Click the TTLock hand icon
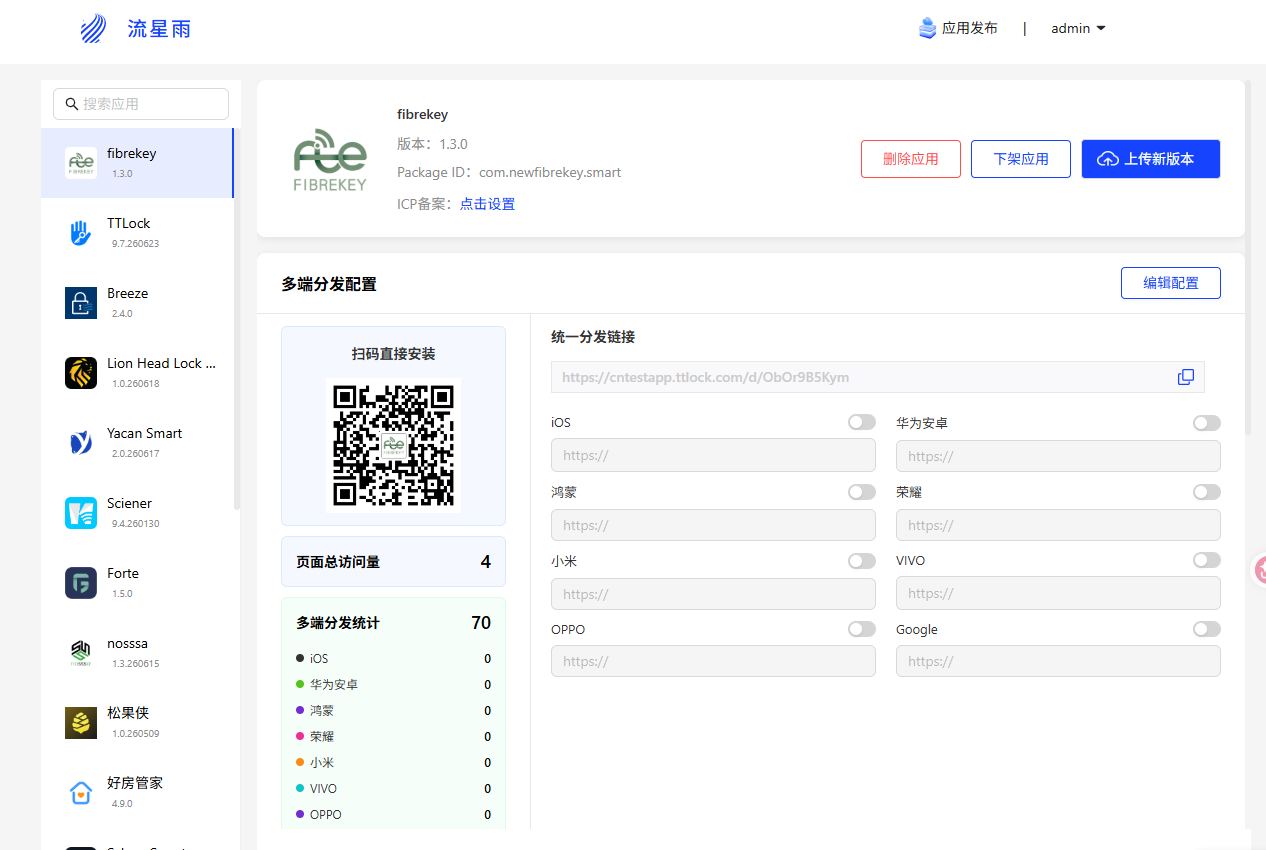The width and height of the screenshot is (1266, 850). pos(81,233)
